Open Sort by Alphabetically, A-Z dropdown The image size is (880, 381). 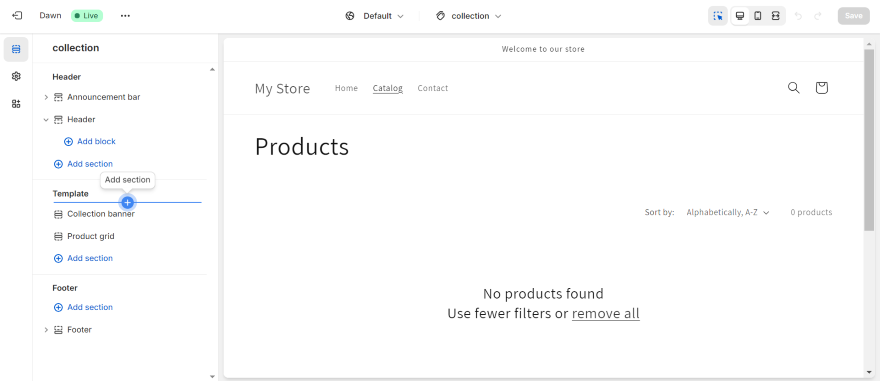click(x=727, y=212)
